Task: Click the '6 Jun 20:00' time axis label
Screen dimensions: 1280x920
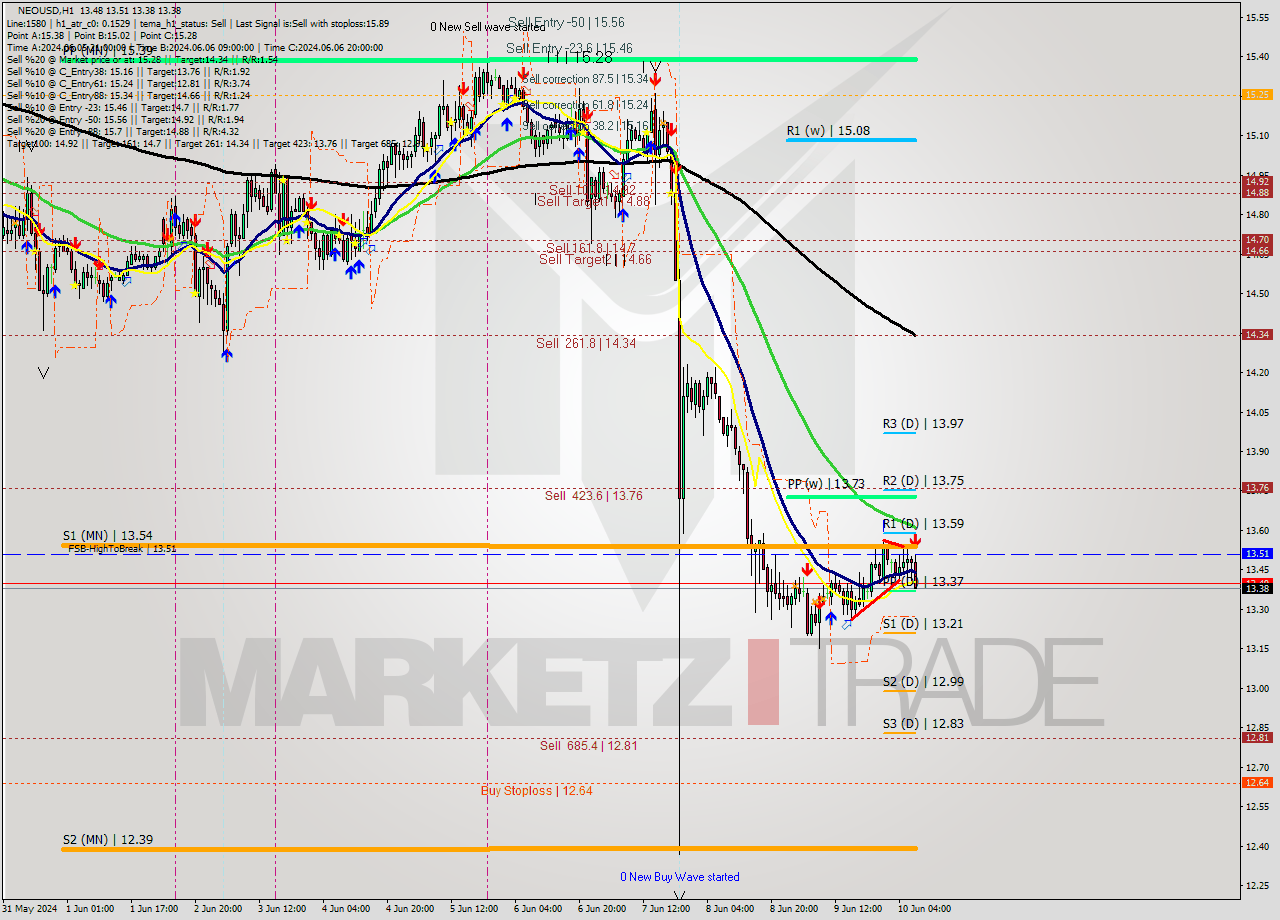Action: [x=602, y=909]
